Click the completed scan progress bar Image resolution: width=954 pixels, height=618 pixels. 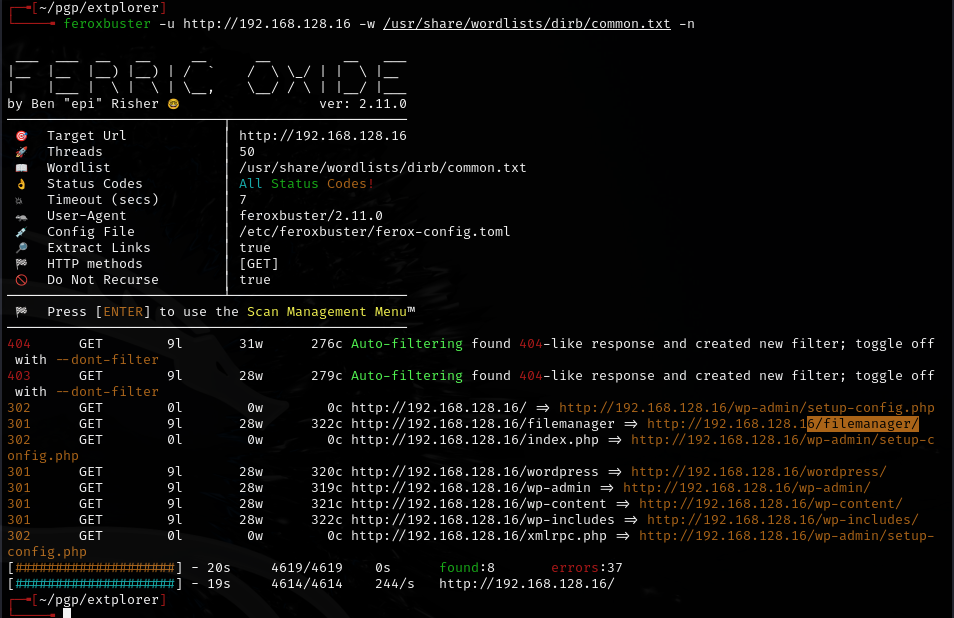click(94, 567)
